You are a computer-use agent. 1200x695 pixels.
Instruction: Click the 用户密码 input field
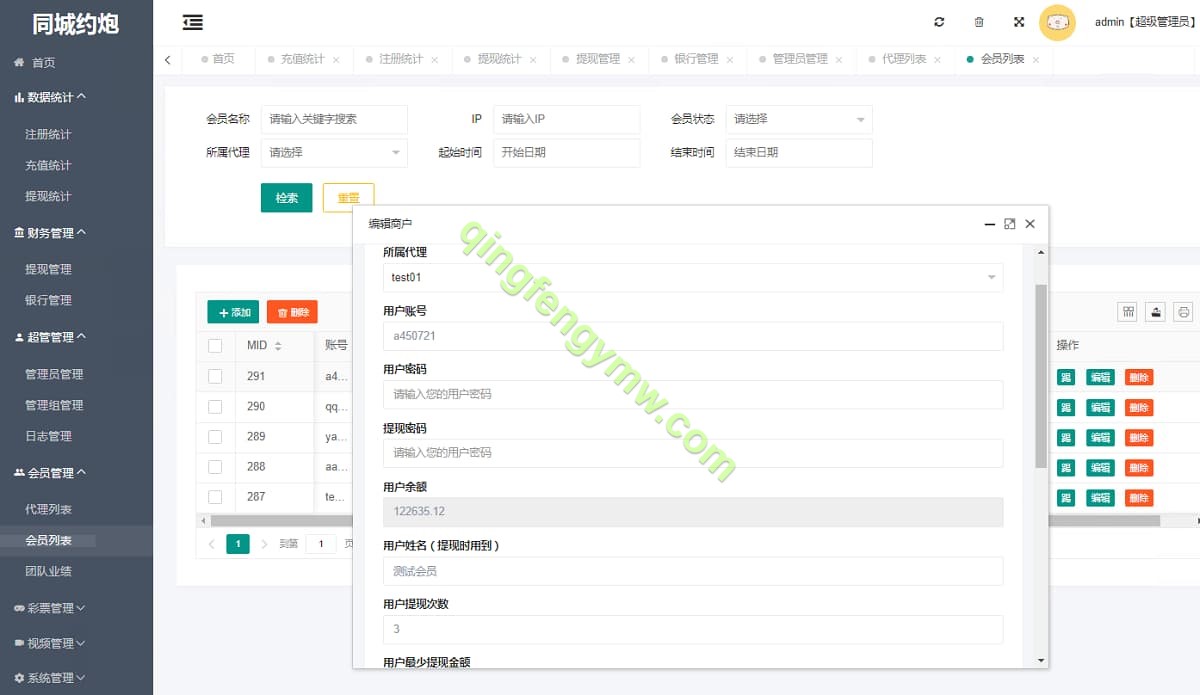692,394
